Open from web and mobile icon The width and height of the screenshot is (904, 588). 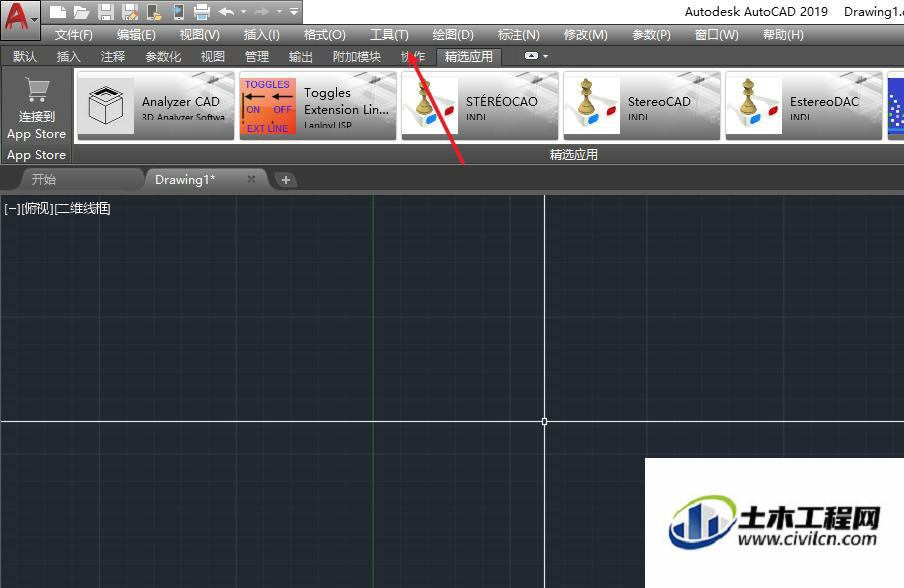[155, 12]
